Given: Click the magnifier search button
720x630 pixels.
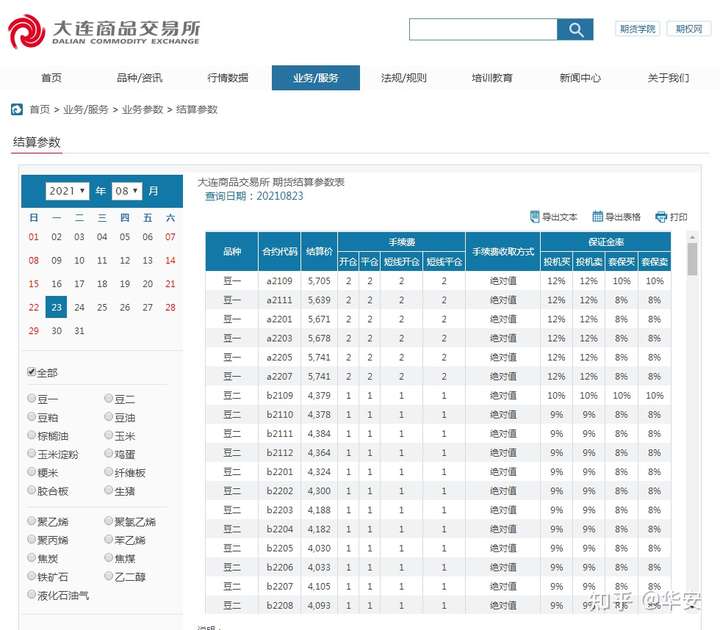Looking at the screenshot, I should coord(575,29).
